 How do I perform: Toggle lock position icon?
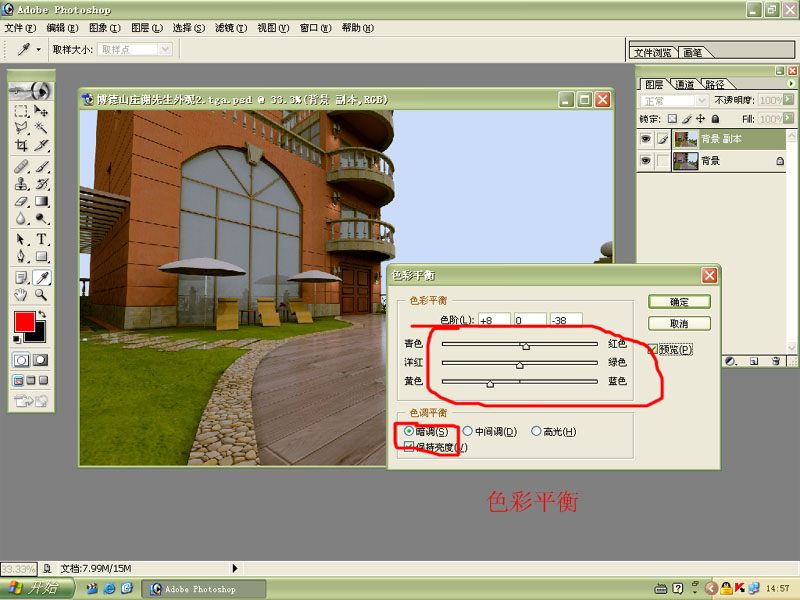point(701,119)
